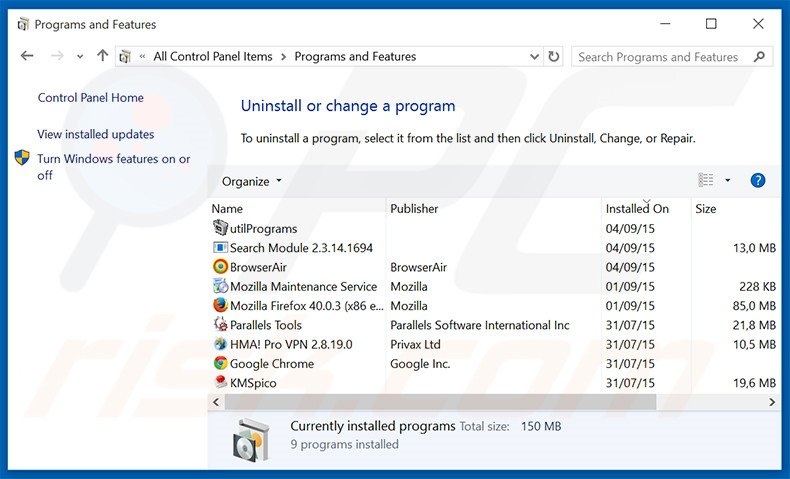
Task: Click the 228 KB size value
Action: pyautogui.click(x=757, y=287)
